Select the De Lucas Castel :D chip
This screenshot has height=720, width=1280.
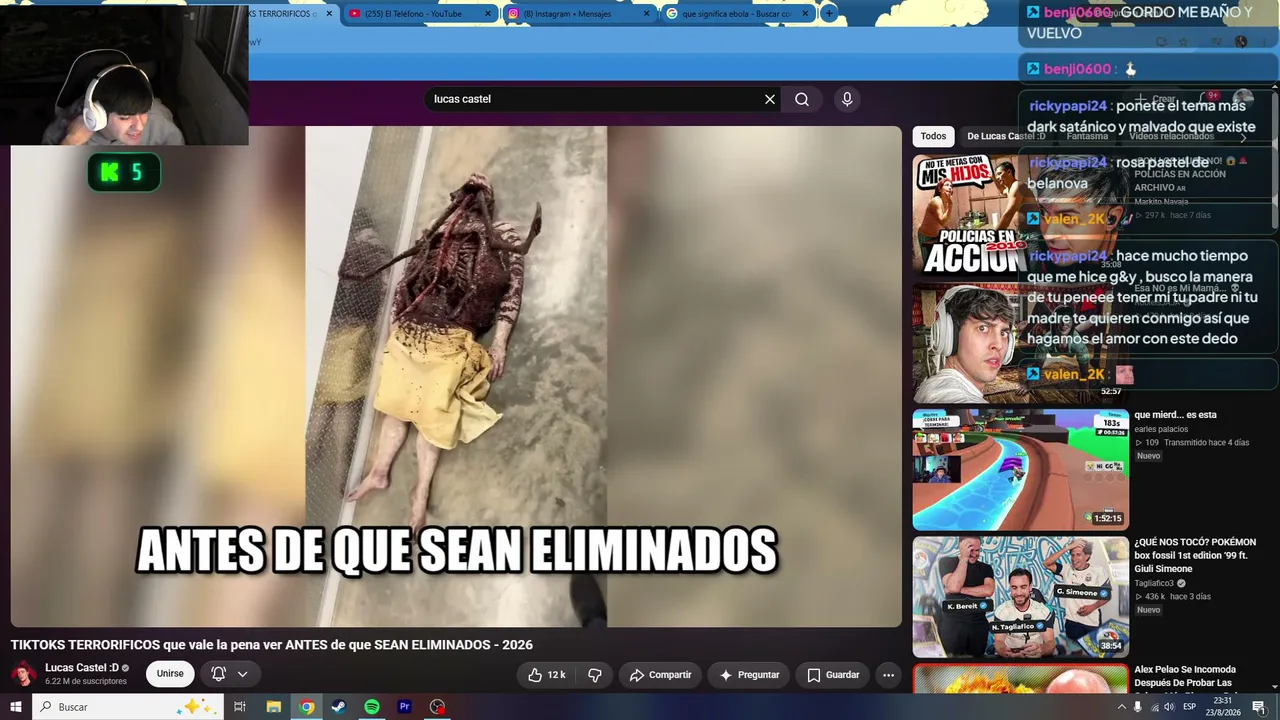coord(1006,136)
